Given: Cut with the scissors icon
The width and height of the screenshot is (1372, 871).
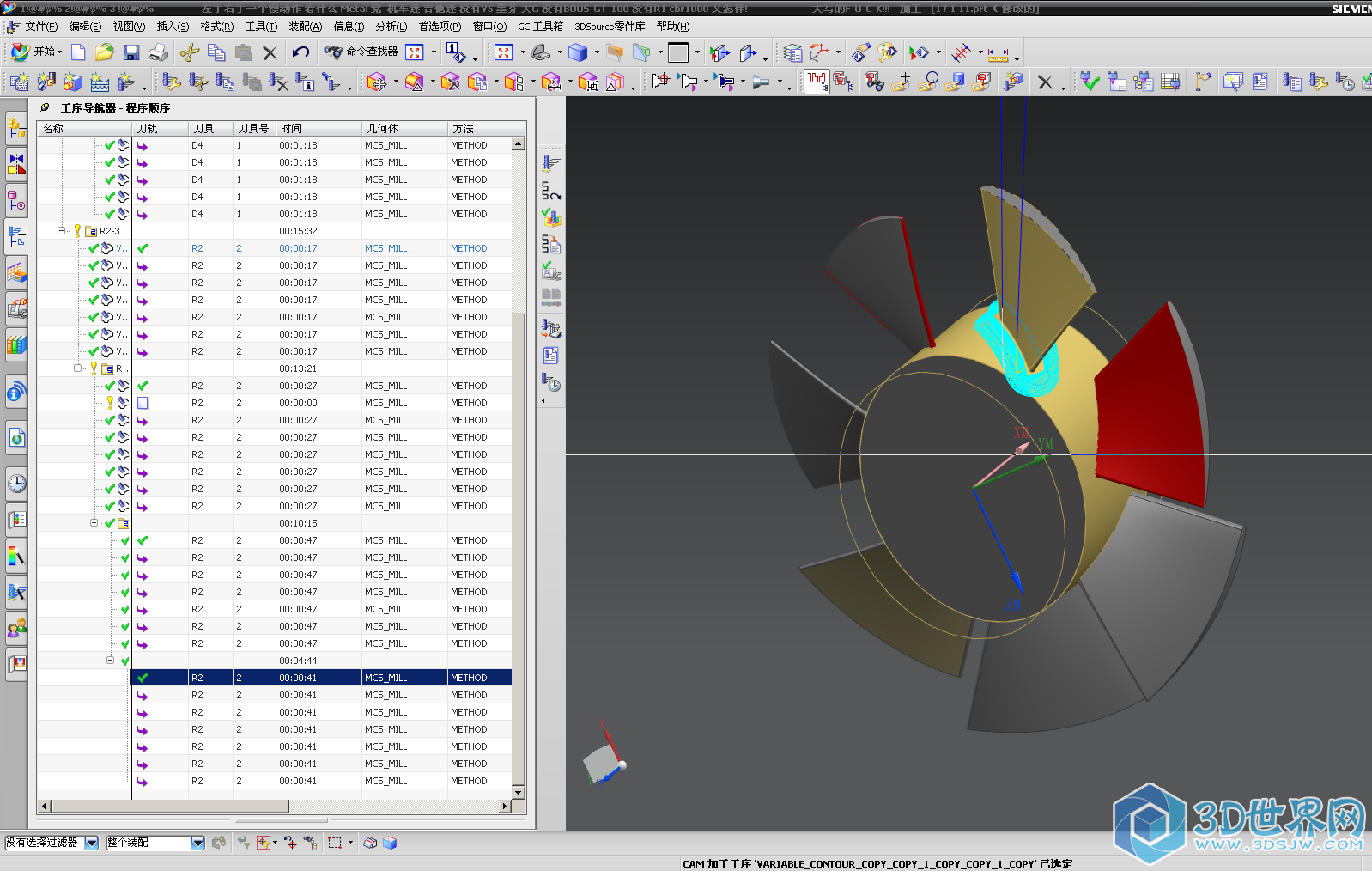Looking at the screenshot, I should [x=190, y=52].
